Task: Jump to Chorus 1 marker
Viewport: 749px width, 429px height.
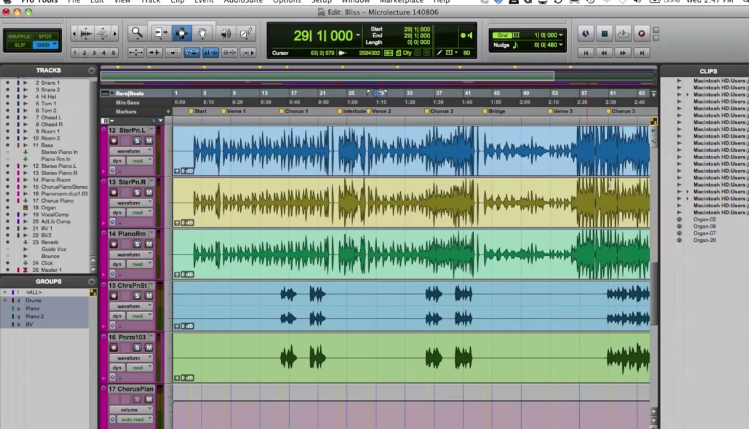Action: point(294,111)
